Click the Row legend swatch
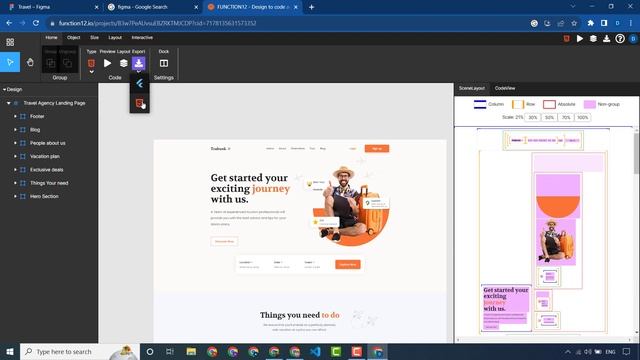This screenshot has height=360, width=640. 518,104
